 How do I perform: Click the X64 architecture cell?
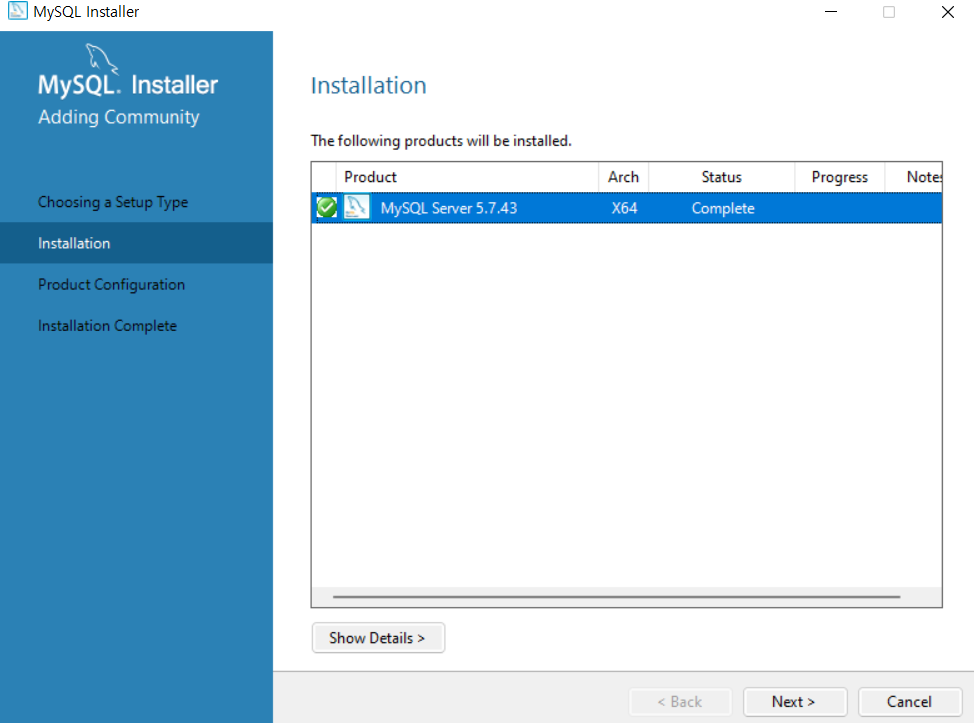(624, 208)
